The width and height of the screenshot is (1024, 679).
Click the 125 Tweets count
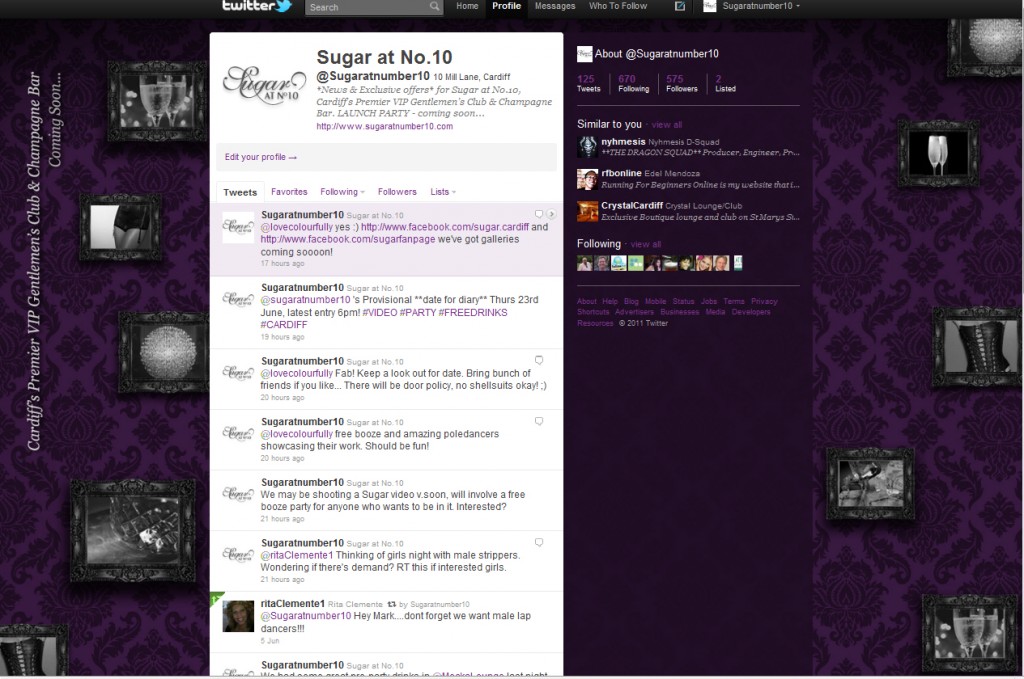[588, 83]
